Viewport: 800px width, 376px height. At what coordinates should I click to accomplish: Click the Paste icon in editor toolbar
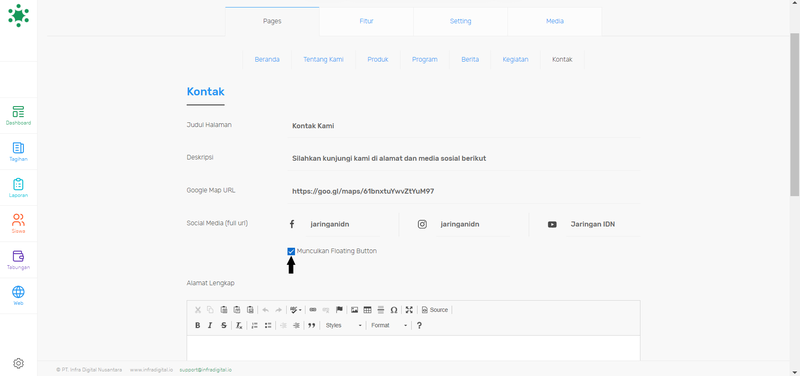(x=223, y=310)
